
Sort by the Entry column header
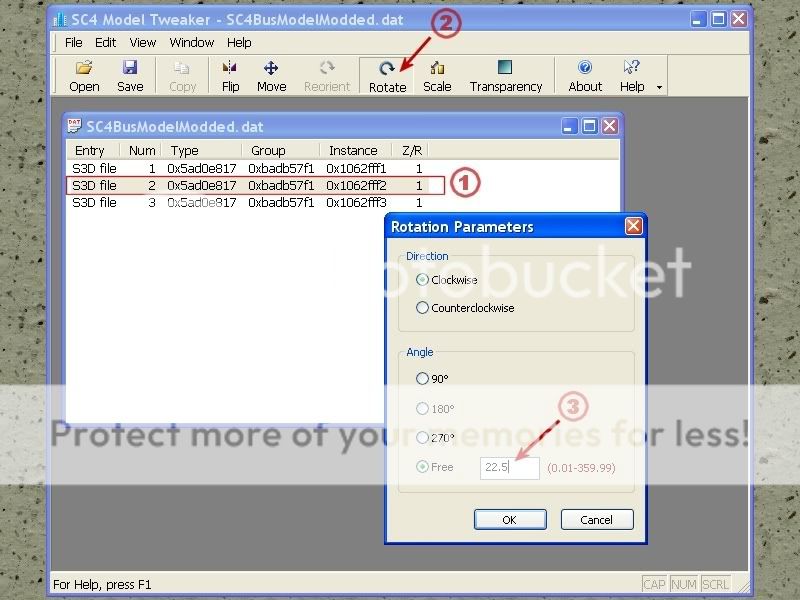(x=92, y=150)
